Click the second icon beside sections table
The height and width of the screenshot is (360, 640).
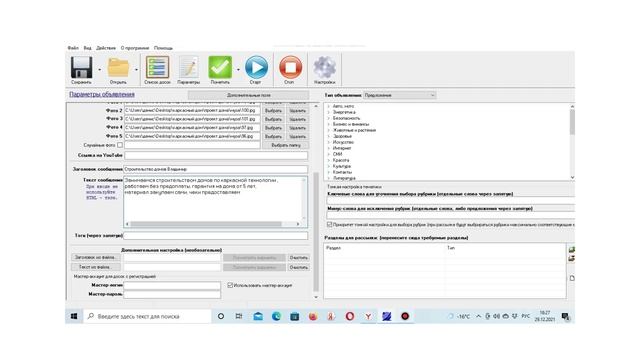pyautogui.click(x=571, y=258)
